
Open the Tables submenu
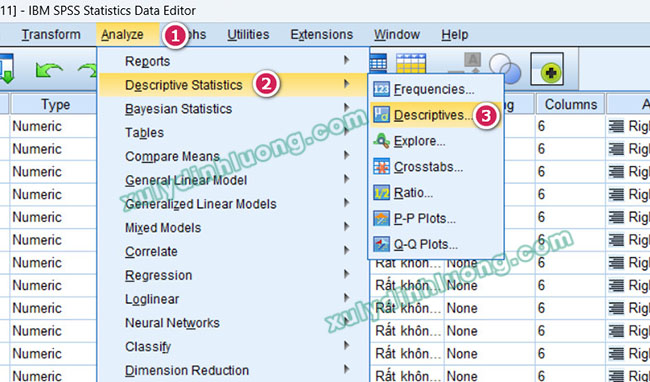[x=233, y=133]
